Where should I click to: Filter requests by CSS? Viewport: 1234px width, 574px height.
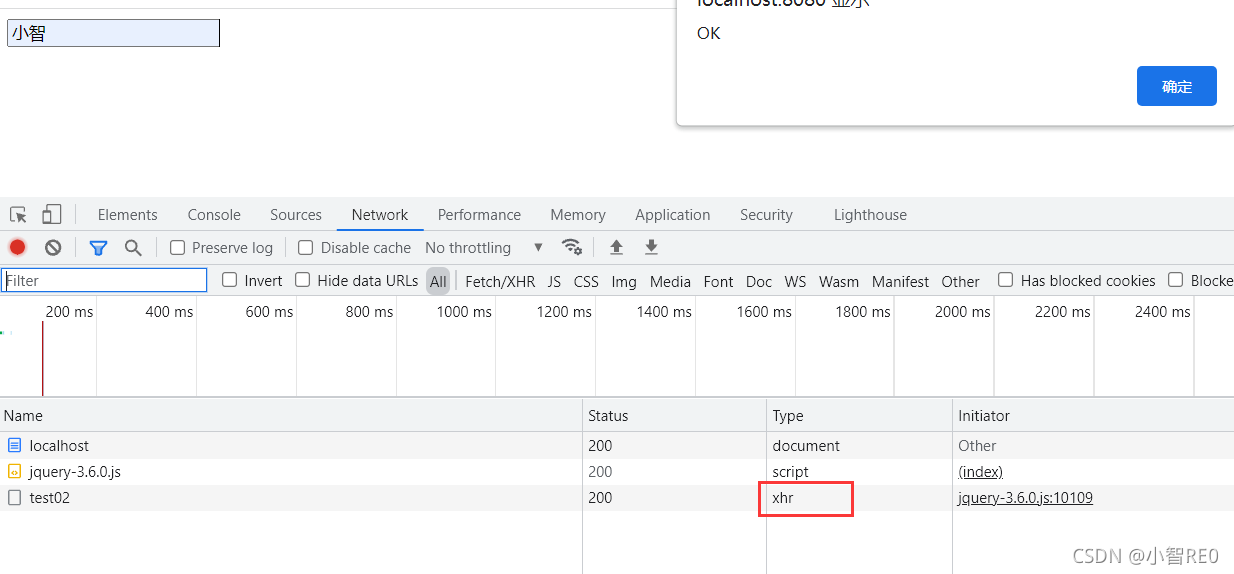pyautogui.click(x=586, y=282)
